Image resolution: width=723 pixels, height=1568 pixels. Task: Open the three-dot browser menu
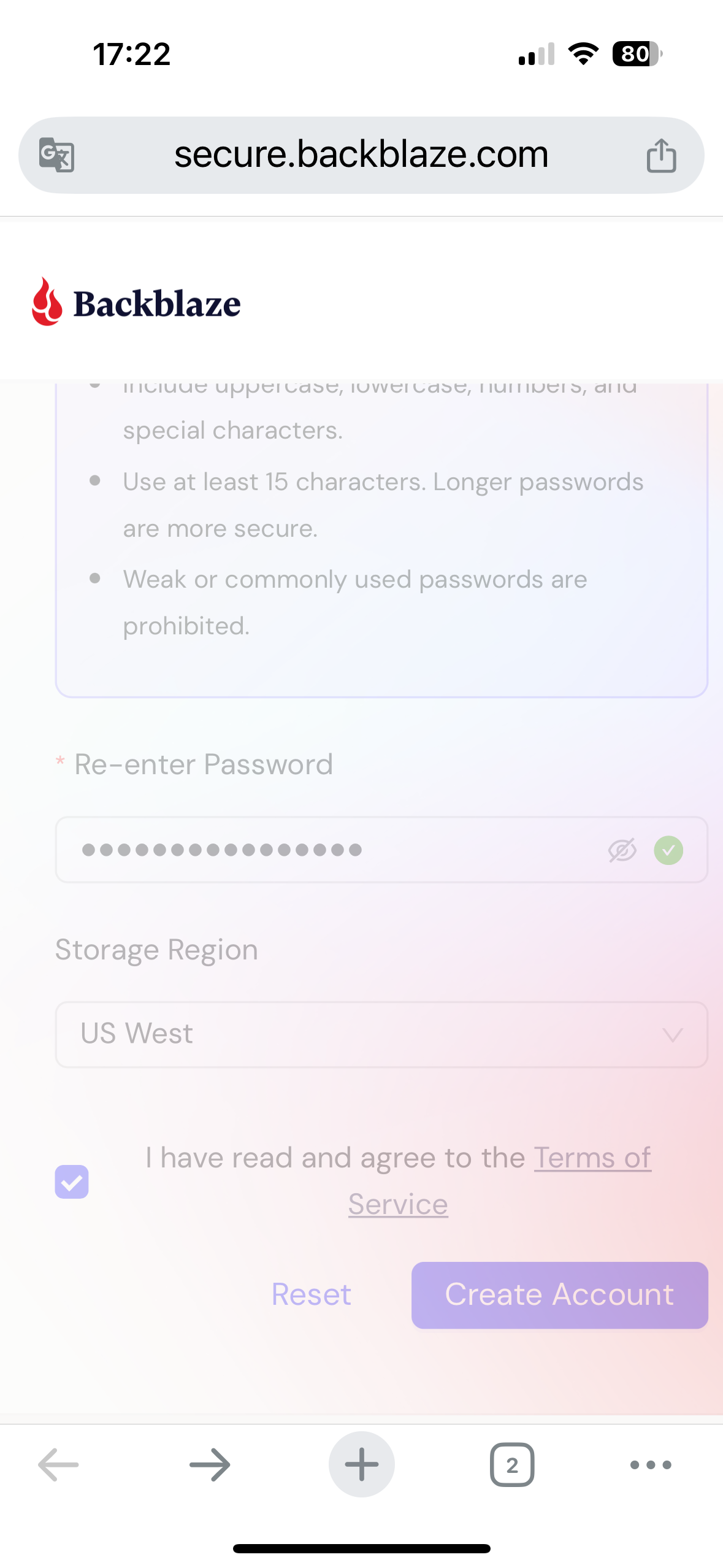651,1464
